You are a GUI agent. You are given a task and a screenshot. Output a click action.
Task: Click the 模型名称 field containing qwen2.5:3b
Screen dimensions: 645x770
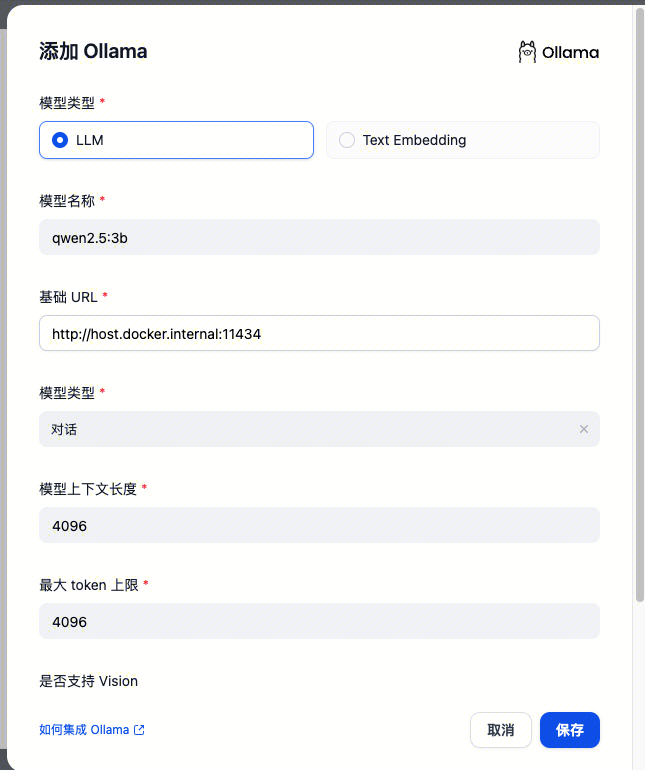click(x=319, y=237)
